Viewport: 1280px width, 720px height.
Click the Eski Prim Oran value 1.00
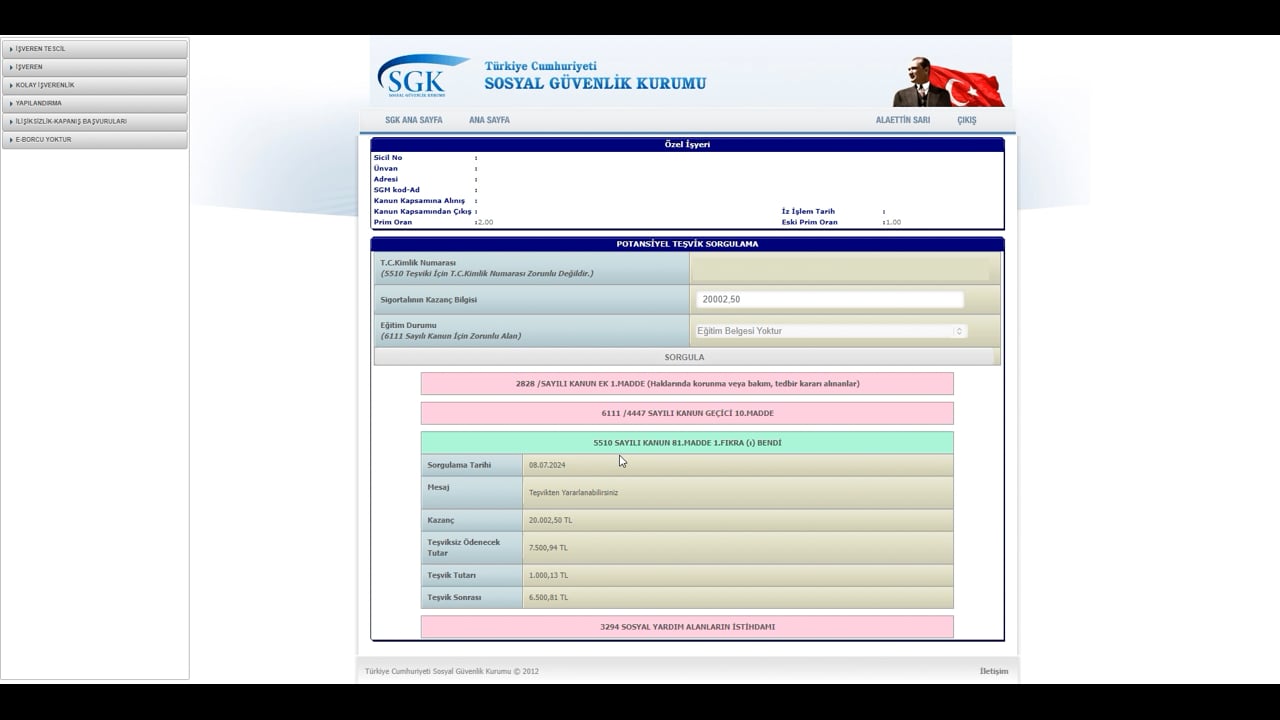pyautogui.click(x=892, y=222)
